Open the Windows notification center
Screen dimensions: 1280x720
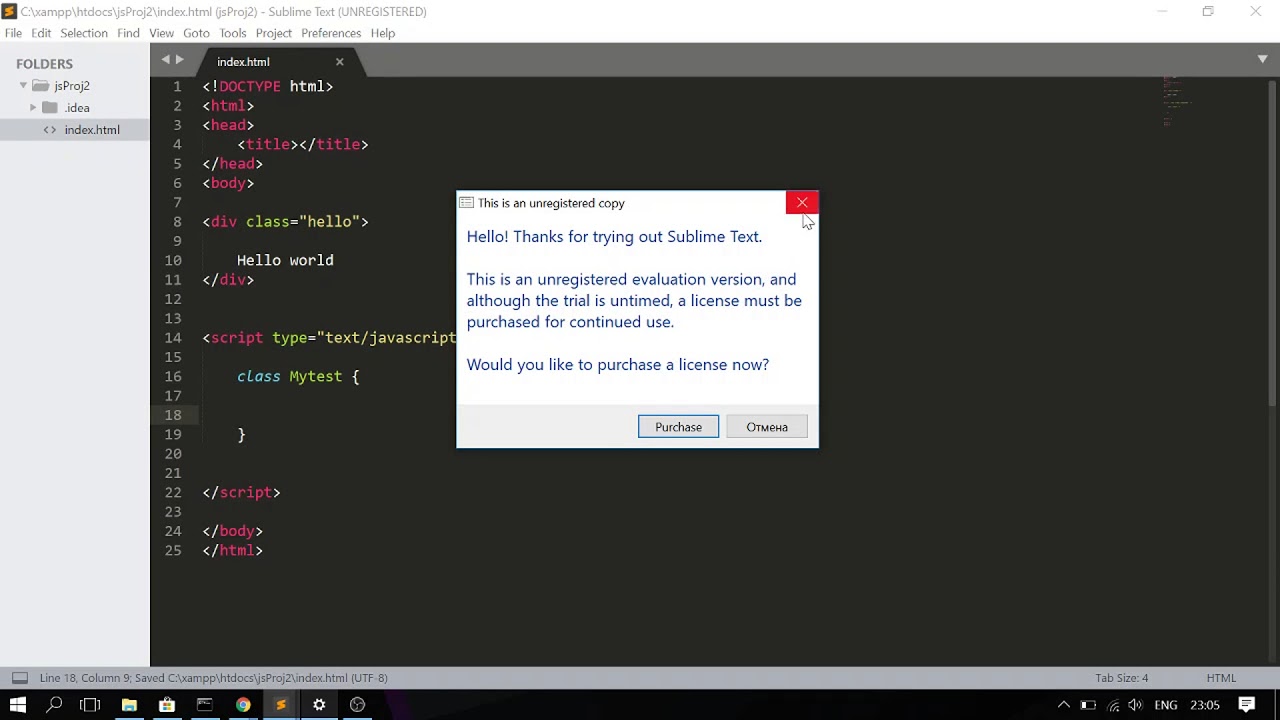1247,705
